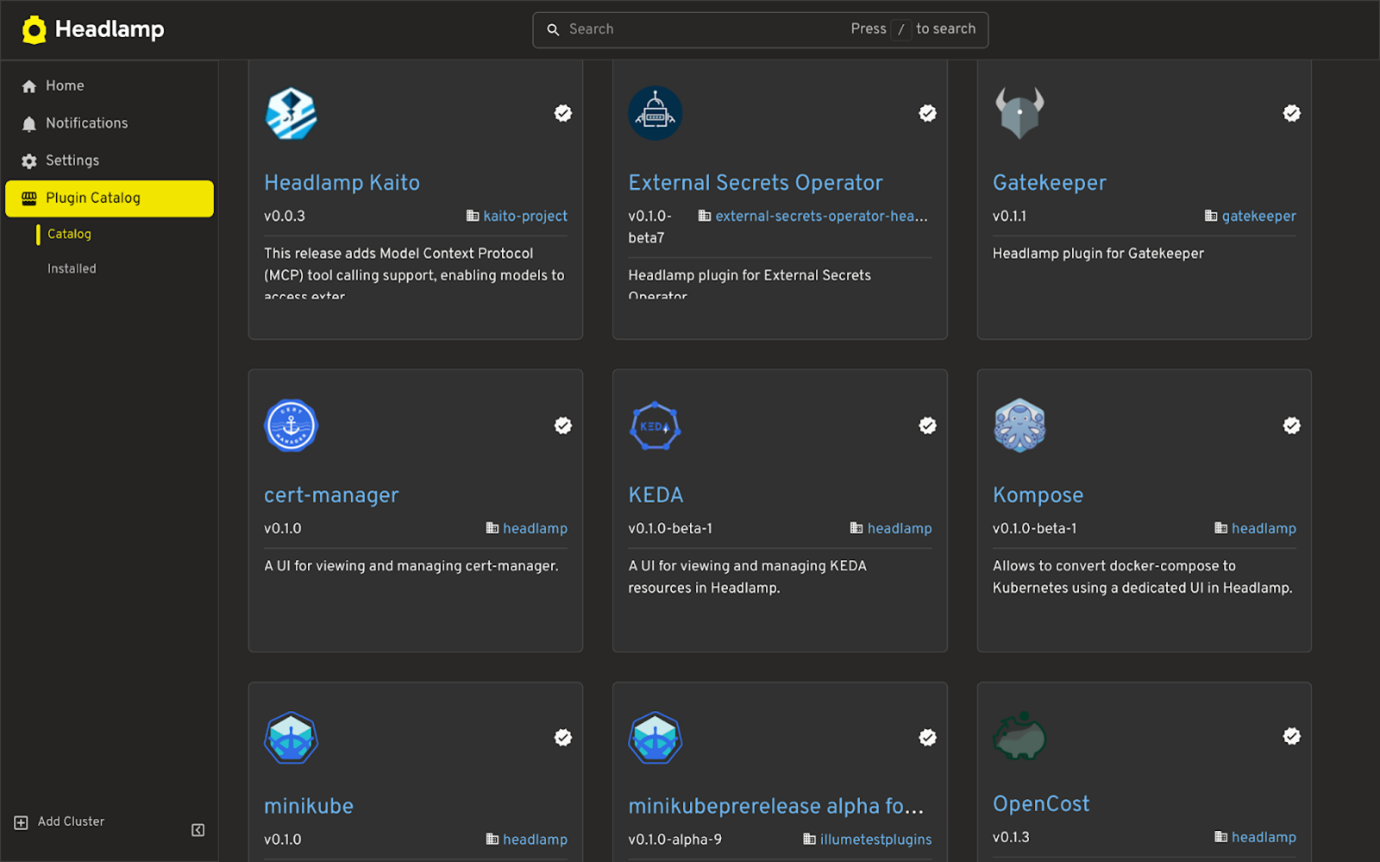
Task: Click the minikube plugin logo
Action: coord(291,738)
